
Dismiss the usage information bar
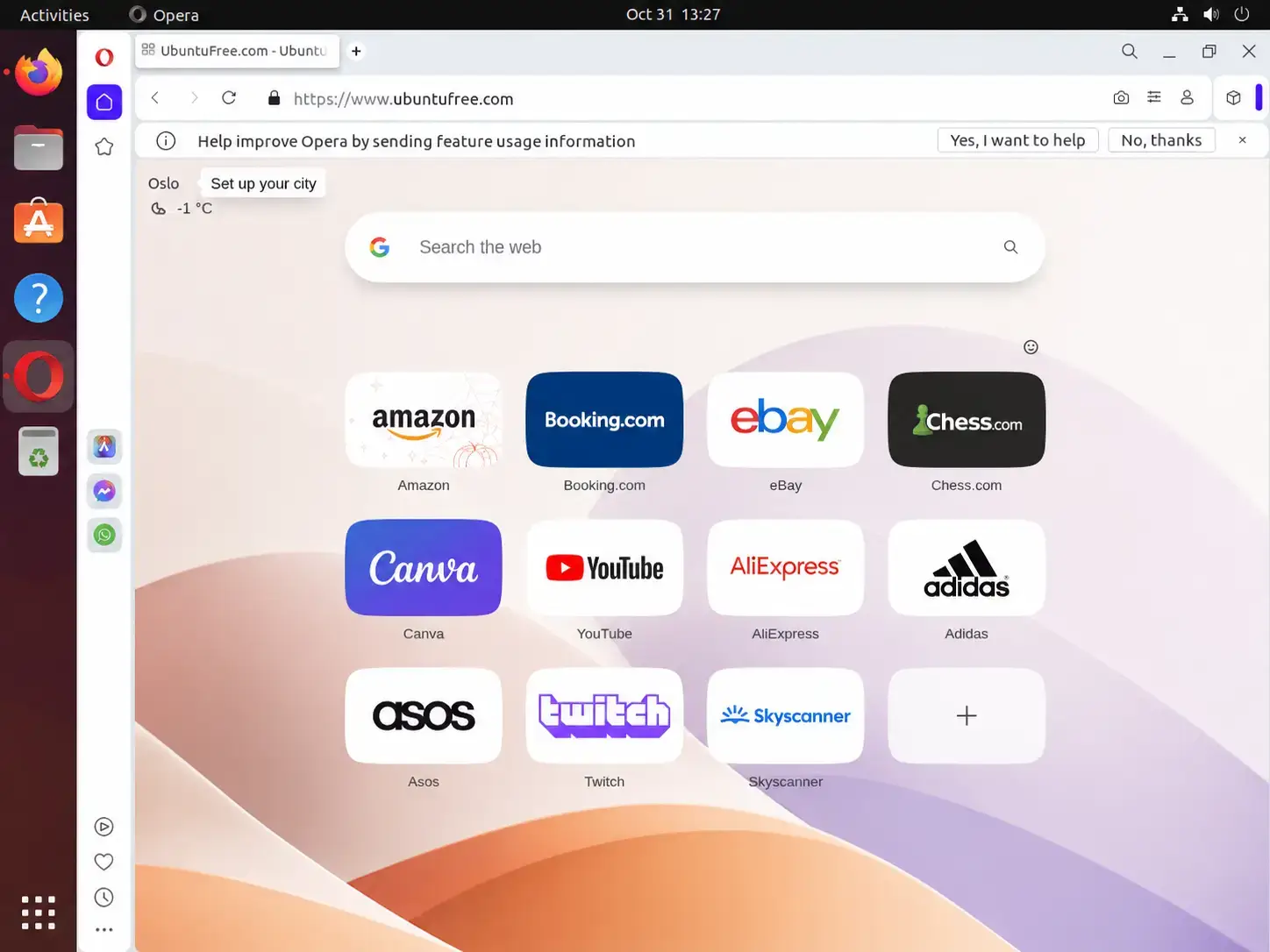(x=1242, y=140)
